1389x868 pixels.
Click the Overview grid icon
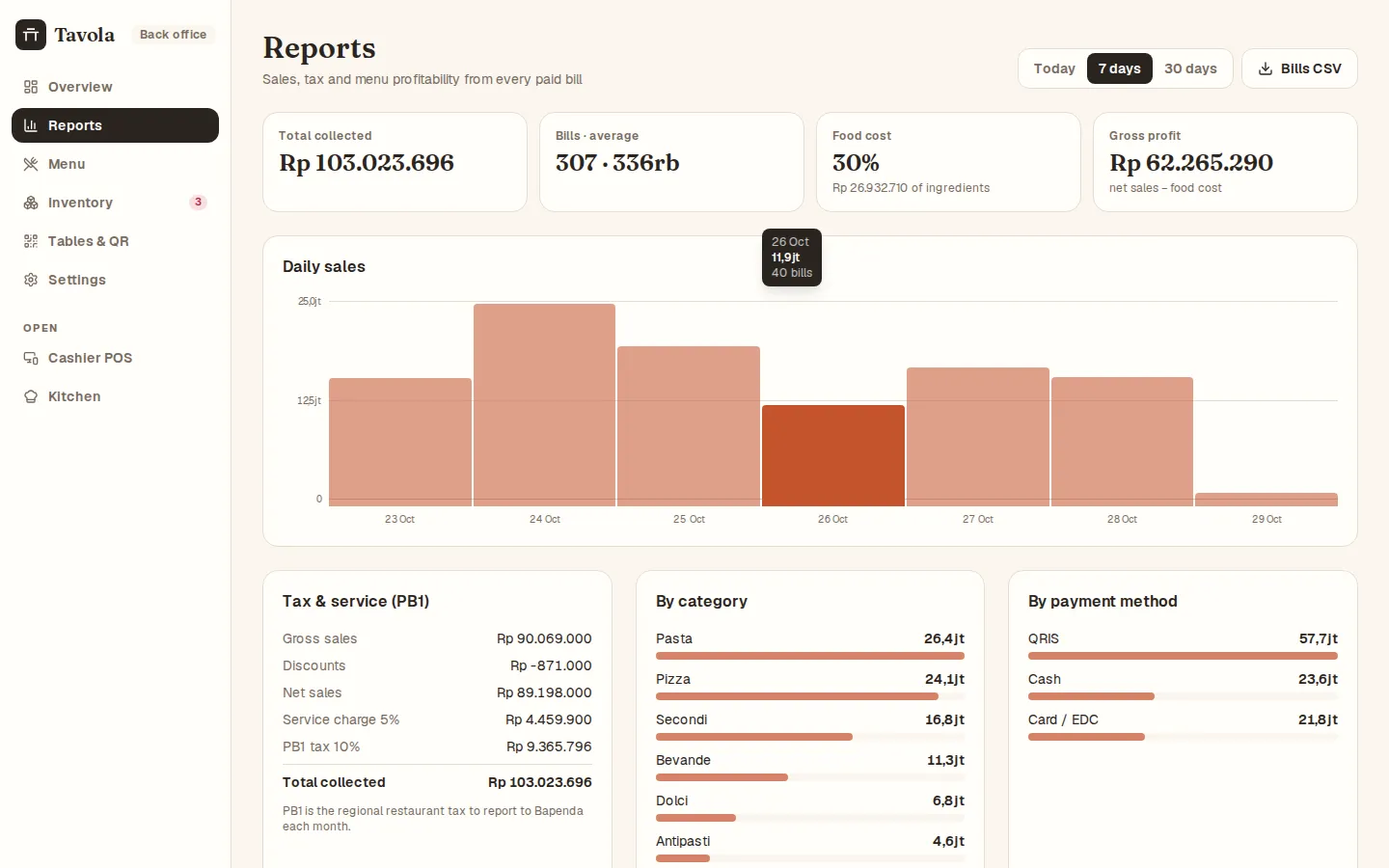click(x=31, y=87)
